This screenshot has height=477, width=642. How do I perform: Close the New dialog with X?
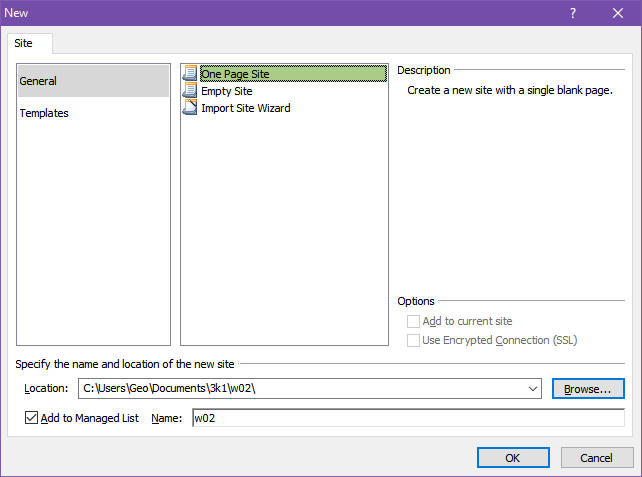[618, 13]
